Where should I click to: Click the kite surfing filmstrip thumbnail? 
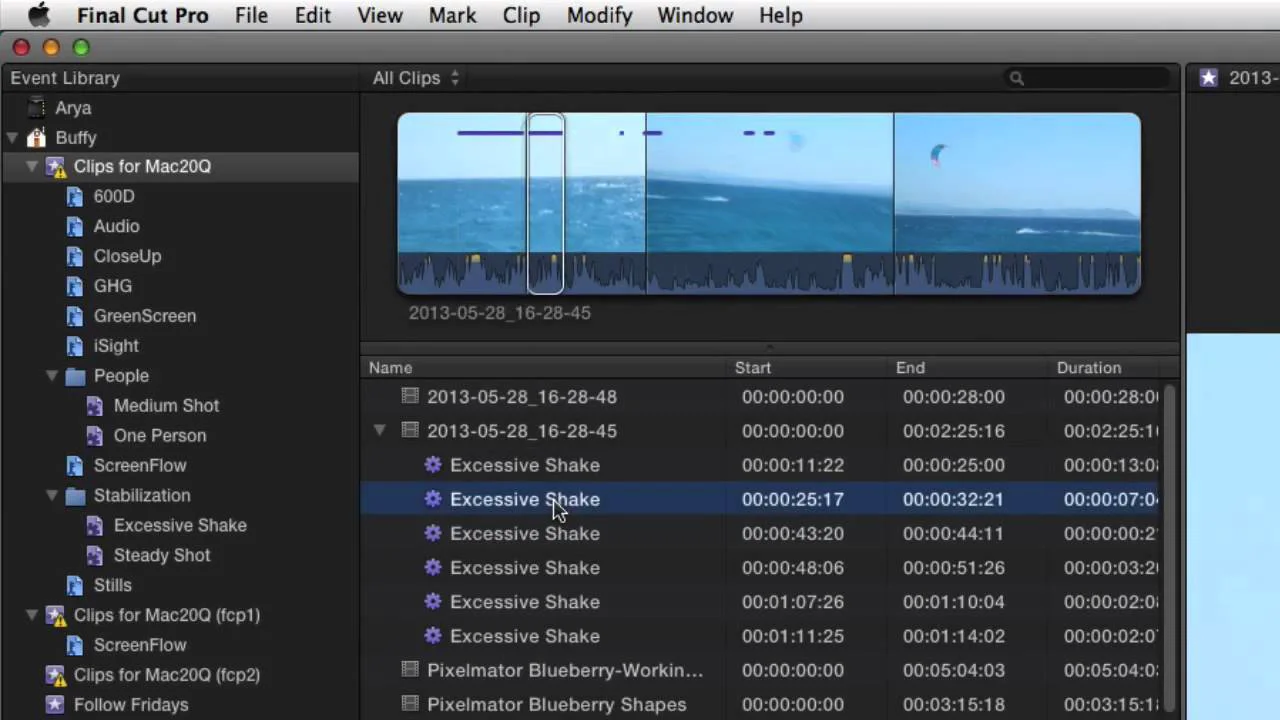pyautogui.click(x=1017, y=203)
